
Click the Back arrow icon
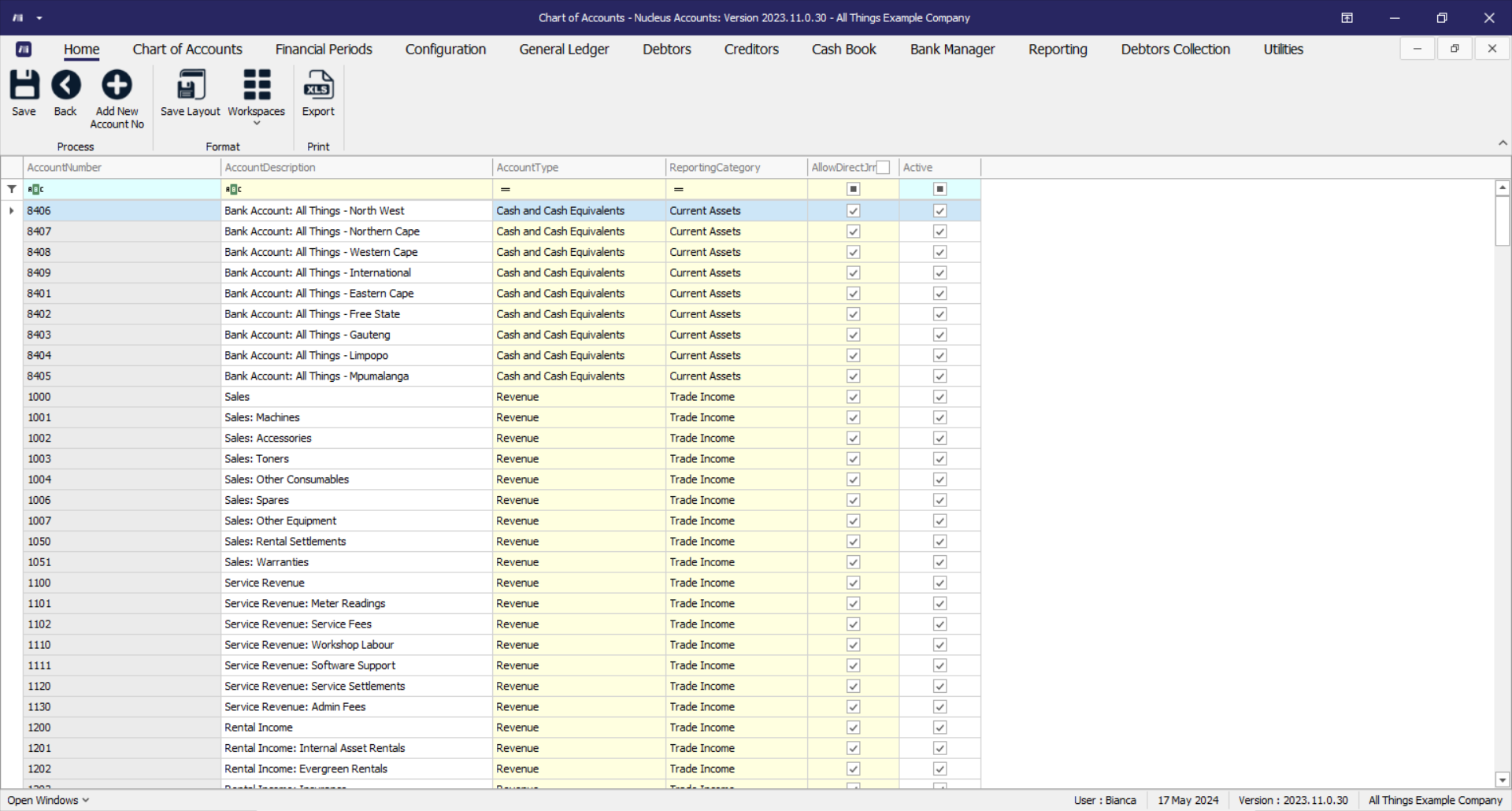point(65,85)
